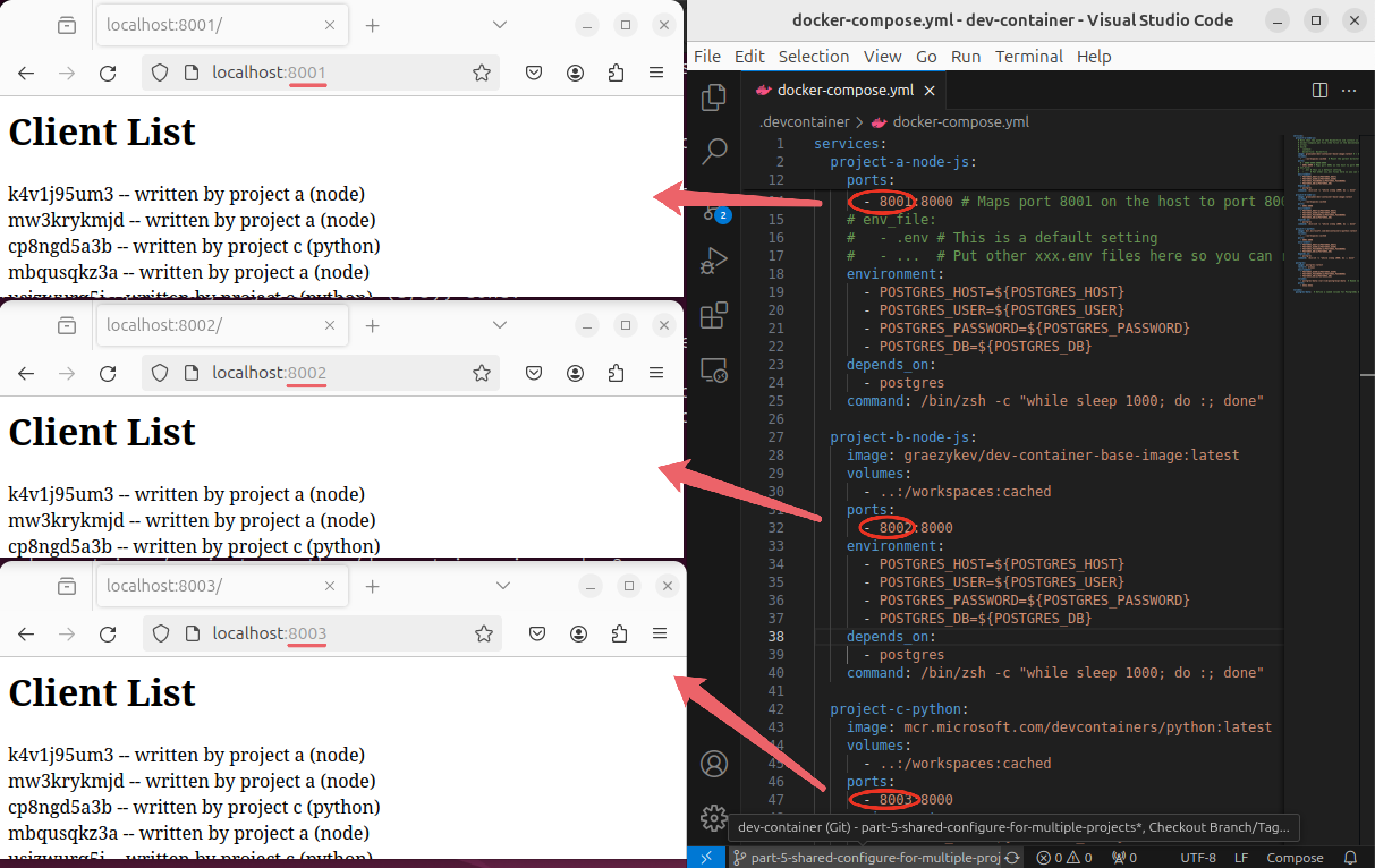
Task: Split the editor to the right
Action: tap(1319, 90)
